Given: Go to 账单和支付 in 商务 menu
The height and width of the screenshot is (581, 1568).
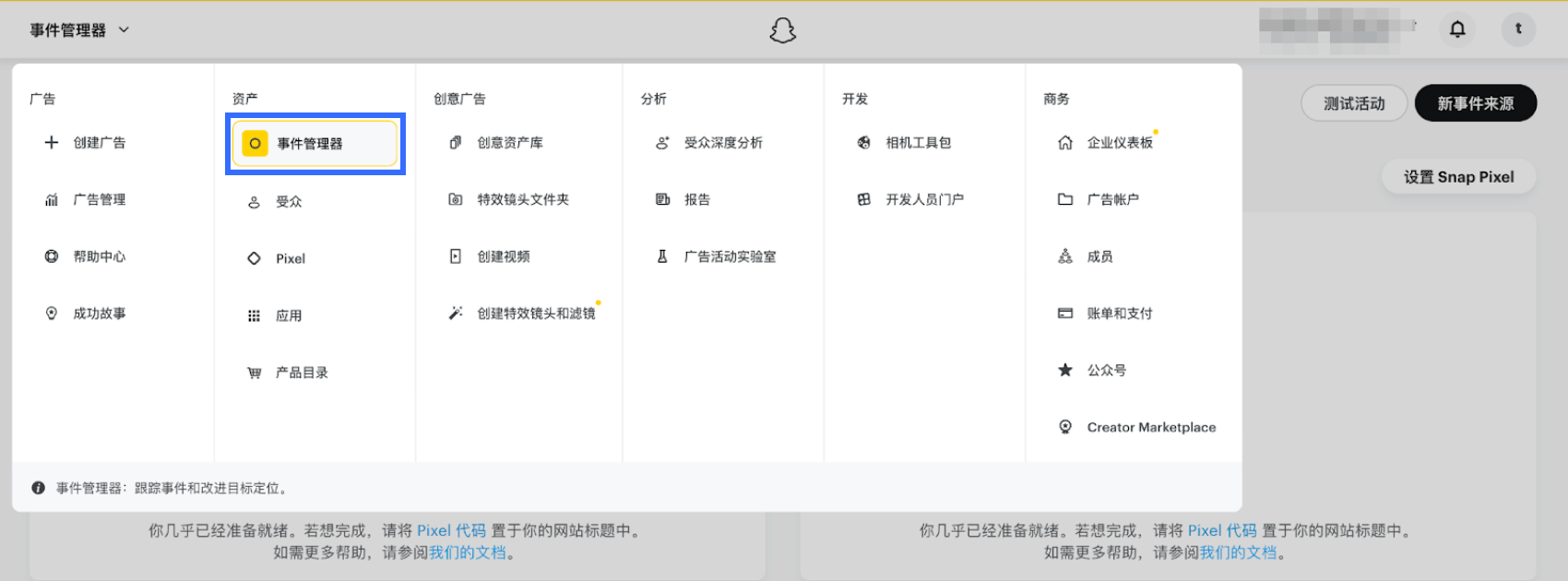Looking at the screenshot, I should coord(1119,314).
